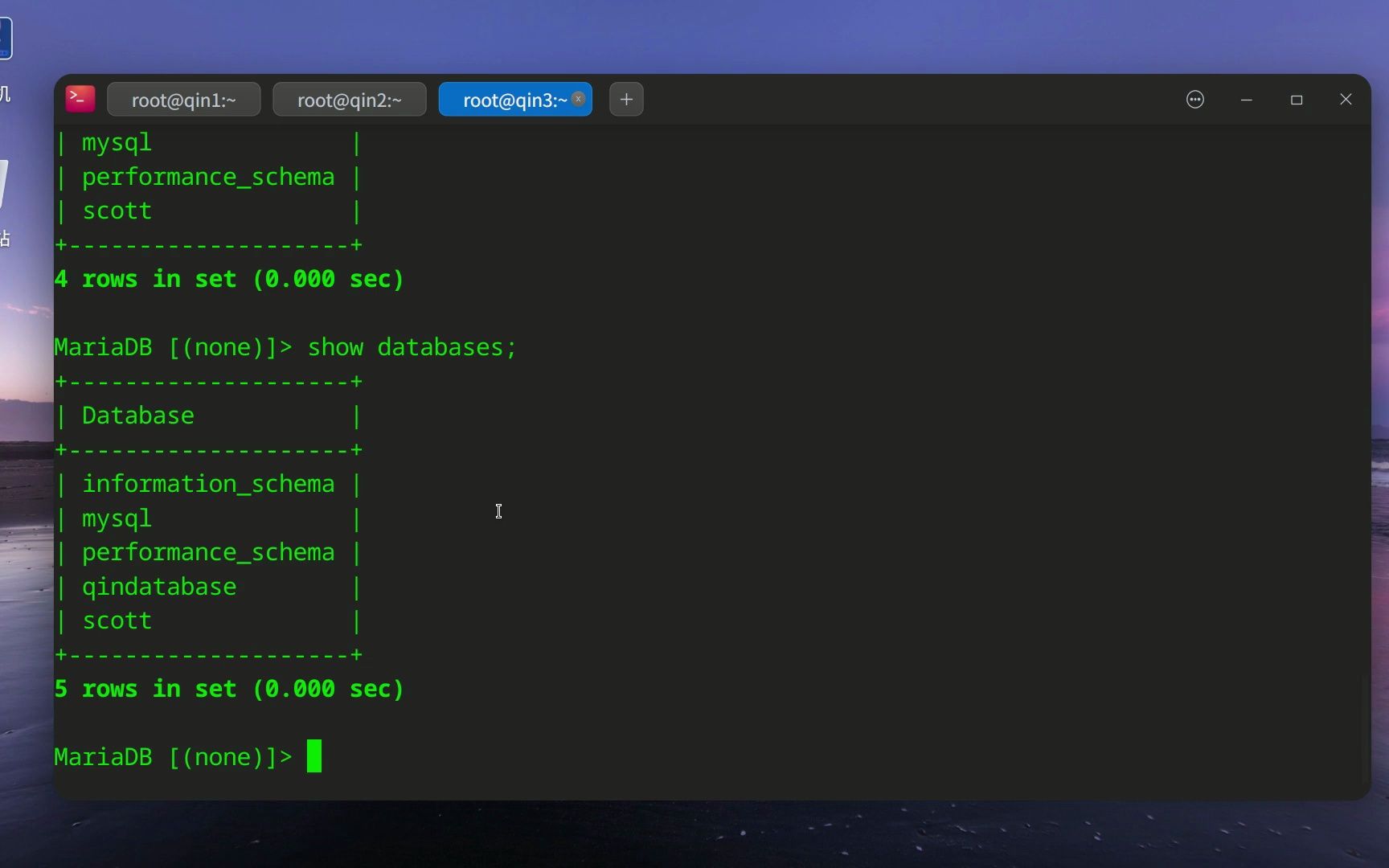
Task: Click the 'show databases;' command text
Action: point(412,347)
